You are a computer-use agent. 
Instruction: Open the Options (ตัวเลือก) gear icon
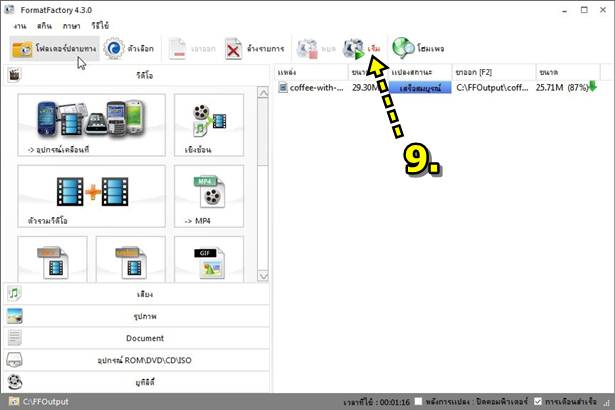(114, 49)
